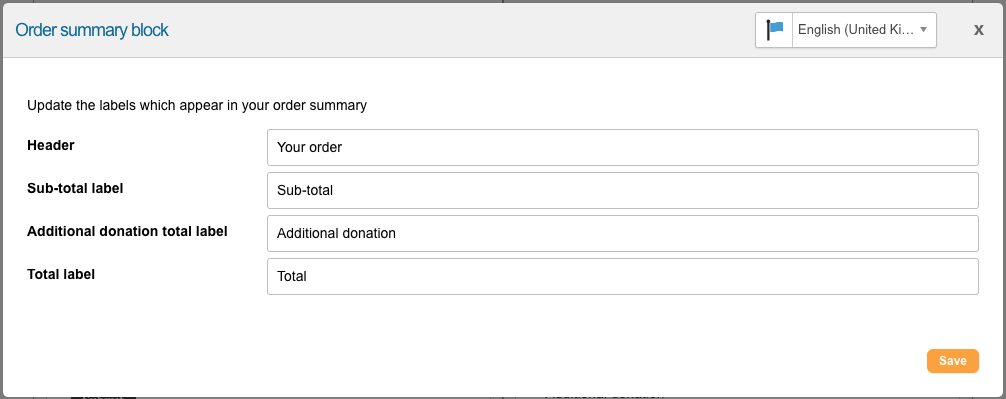Click the Order summary block title
Screen dimensions: 1006x399
[x=92, y=30]
